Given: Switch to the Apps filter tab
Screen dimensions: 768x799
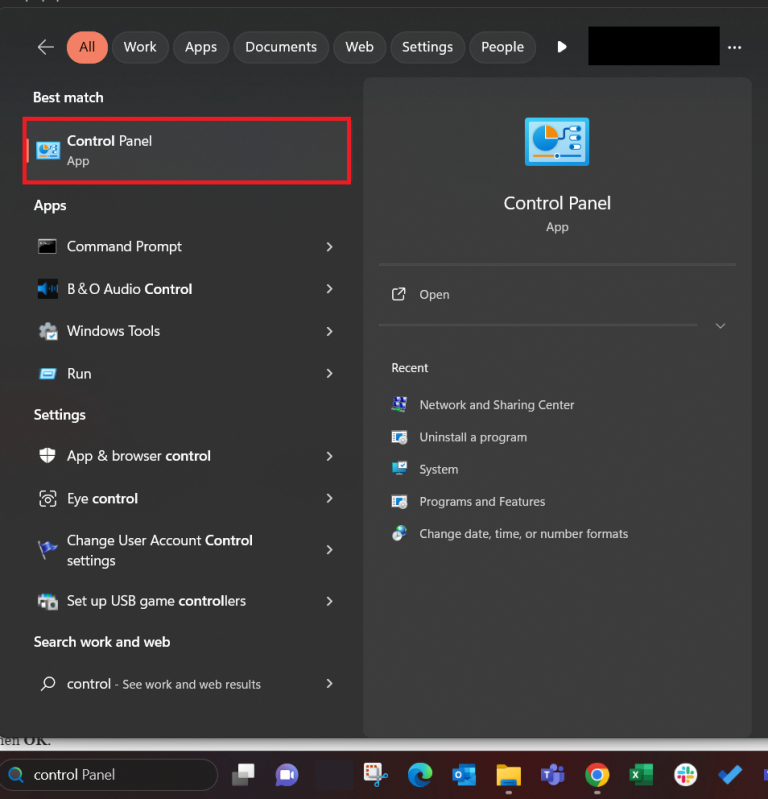Looking at the screenshot, I should pyautogui.click(x=201, y=47).
